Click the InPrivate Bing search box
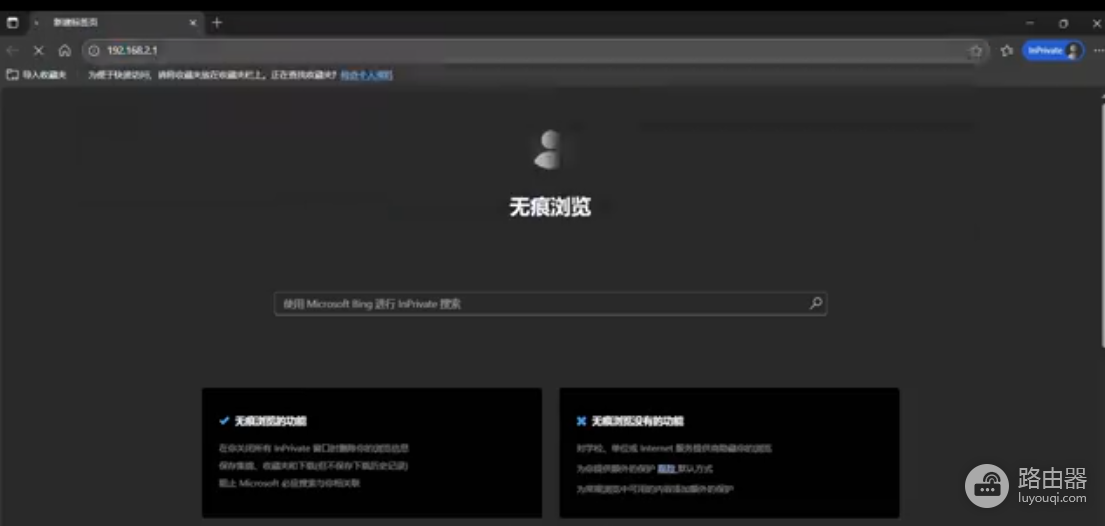The image size is (1105, 526). pyautogui.click(x=550, y=304)
